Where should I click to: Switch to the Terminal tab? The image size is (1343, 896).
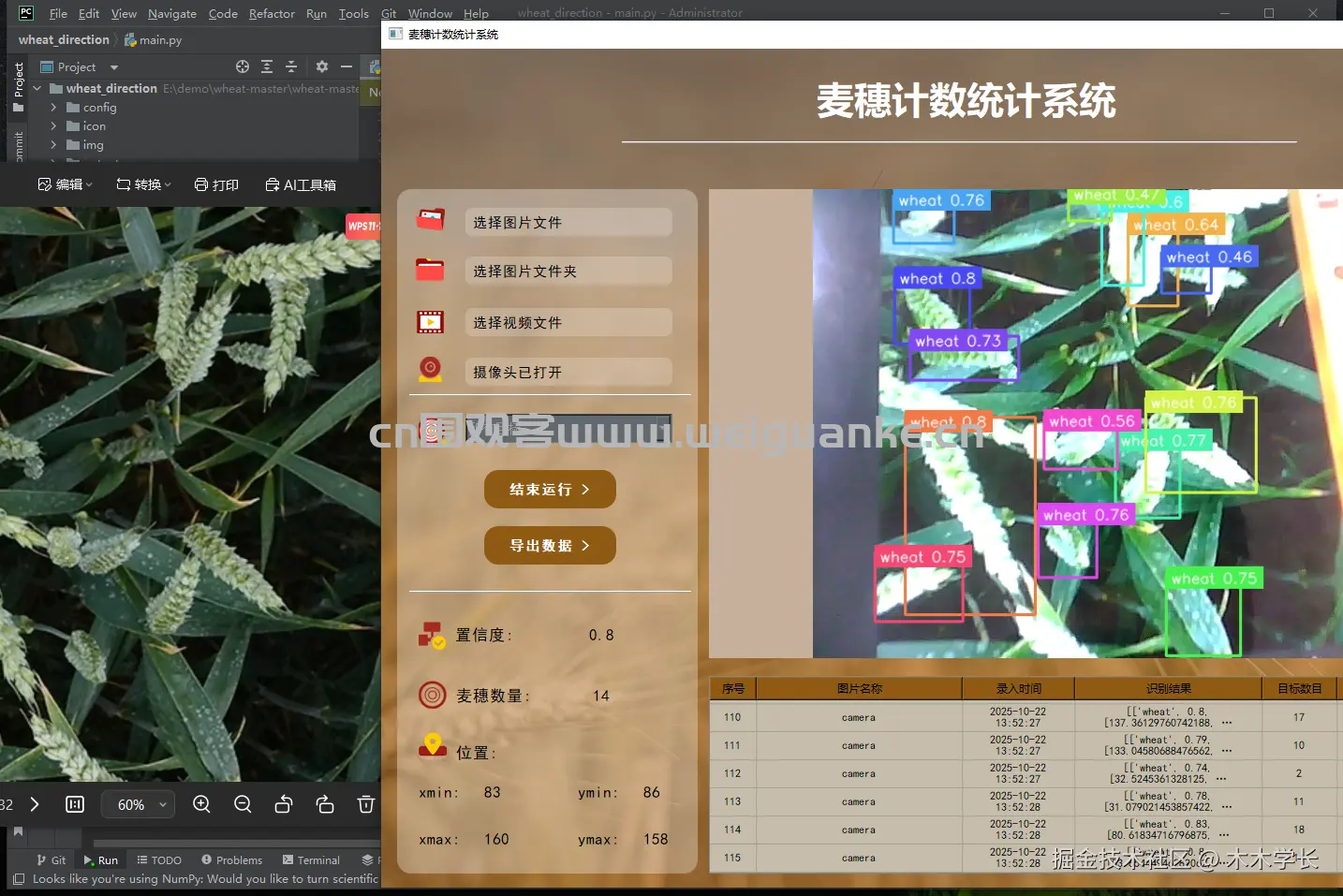pos(310,859)
